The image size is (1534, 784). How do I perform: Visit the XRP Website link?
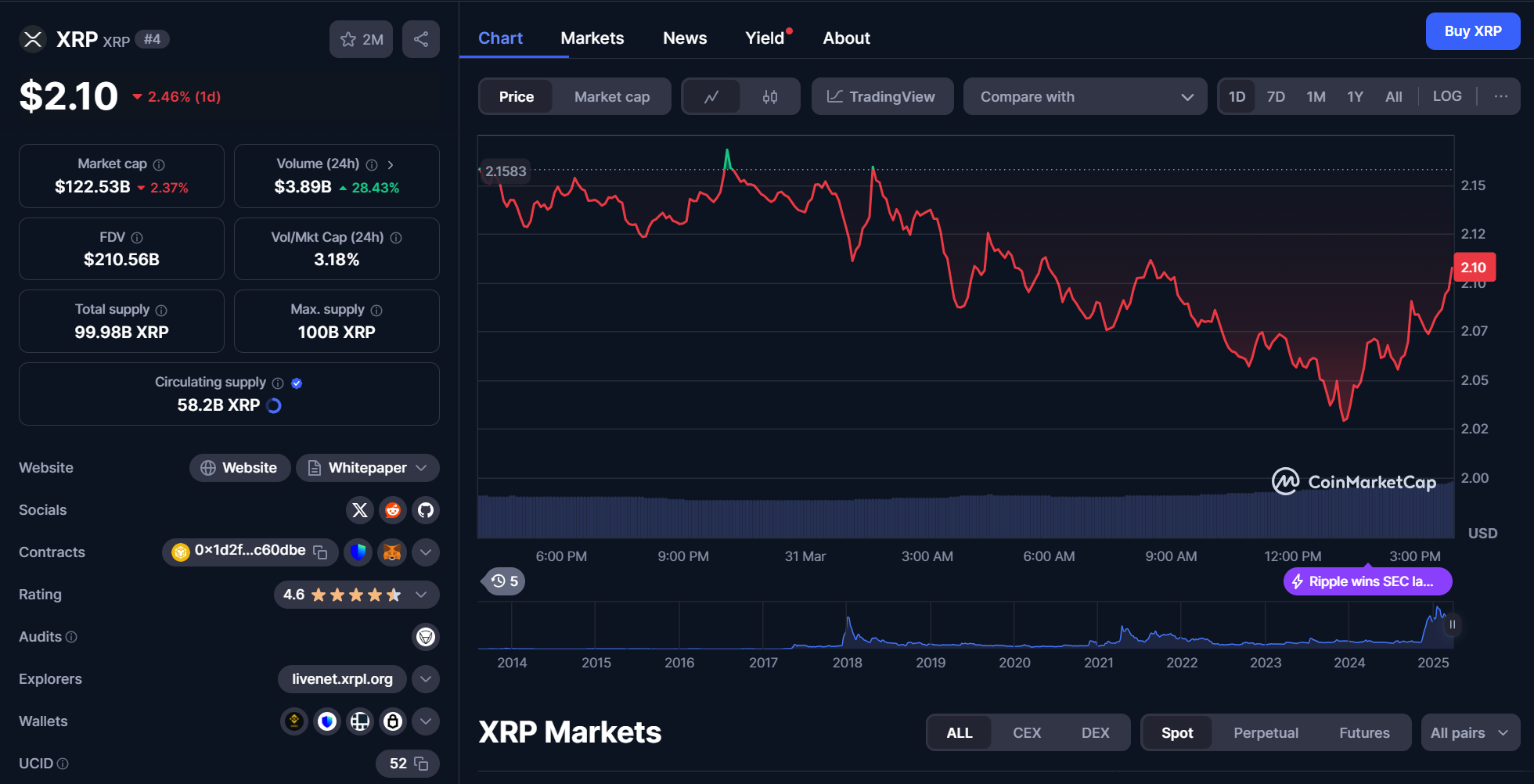tap(239, 468)
